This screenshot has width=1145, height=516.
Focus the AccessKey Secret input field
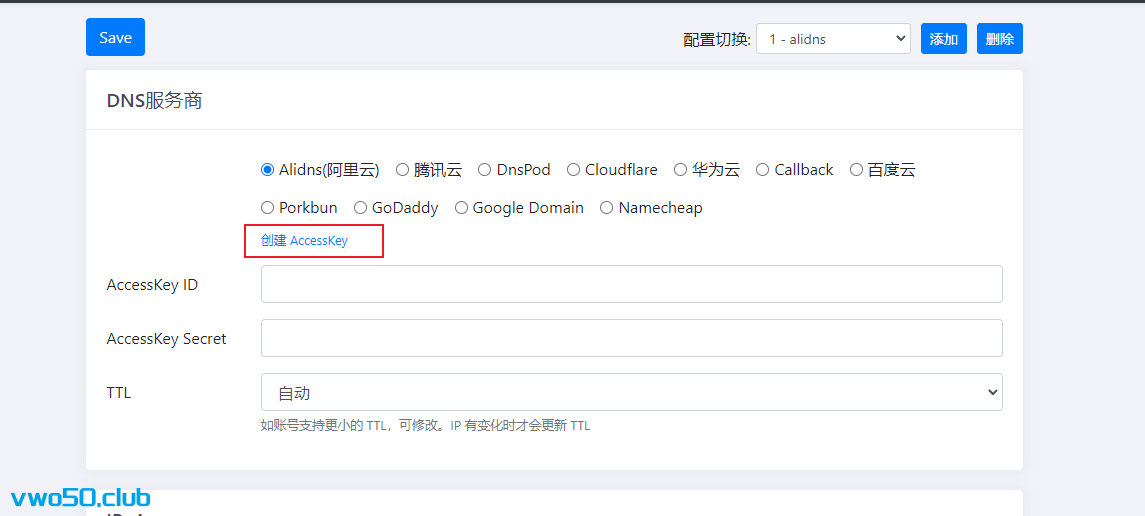[x=632, y=338]
